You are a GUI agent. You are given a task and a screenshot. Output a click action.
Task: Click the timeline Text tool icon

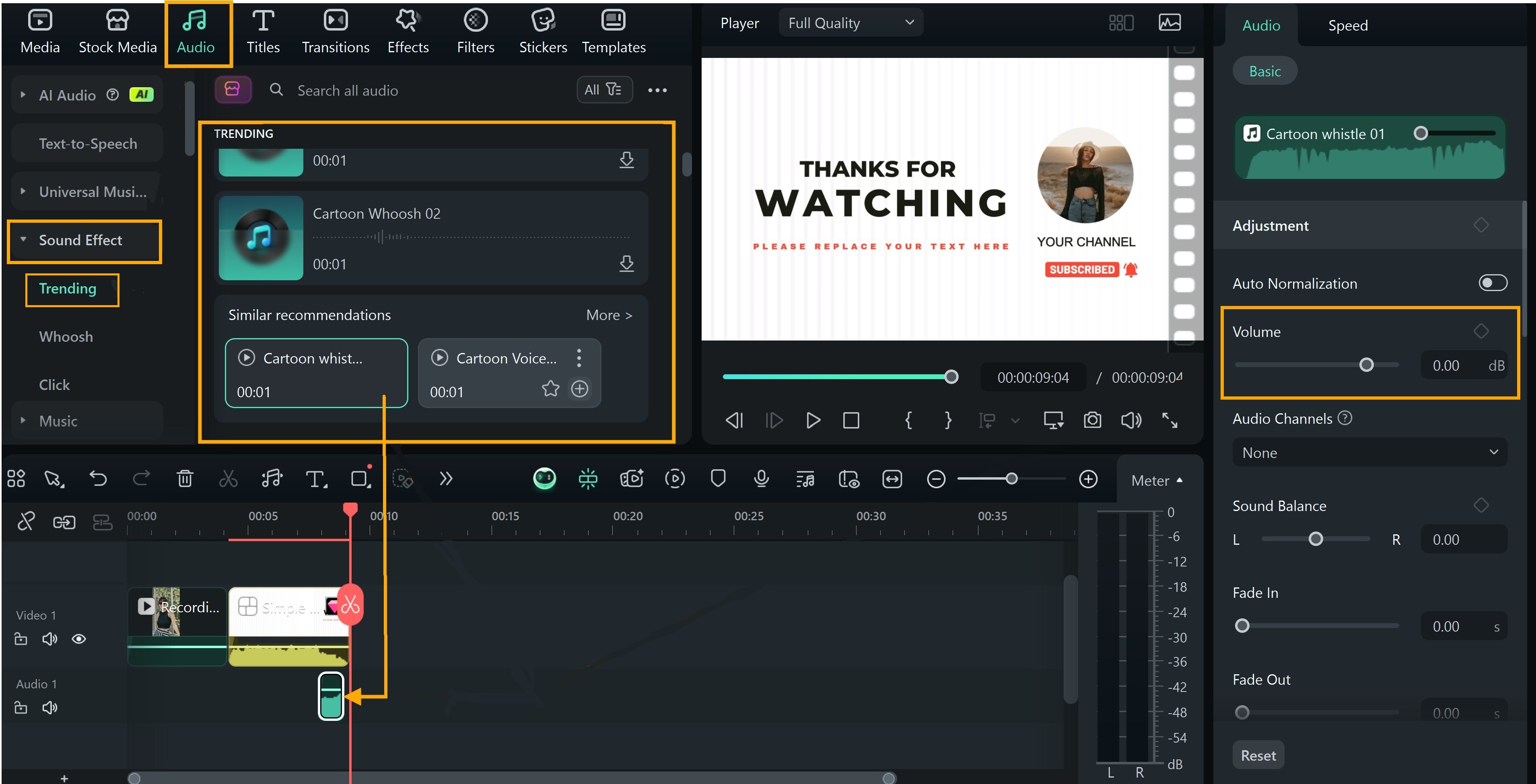[x=315, y=478]
